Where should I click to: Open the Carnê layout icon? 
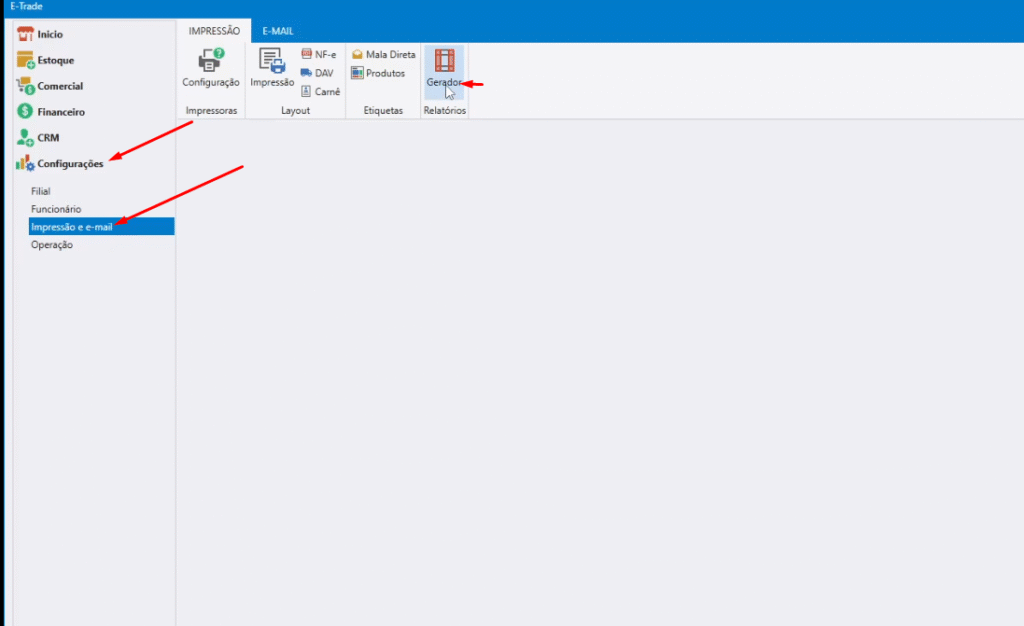[x=307, y=91]
